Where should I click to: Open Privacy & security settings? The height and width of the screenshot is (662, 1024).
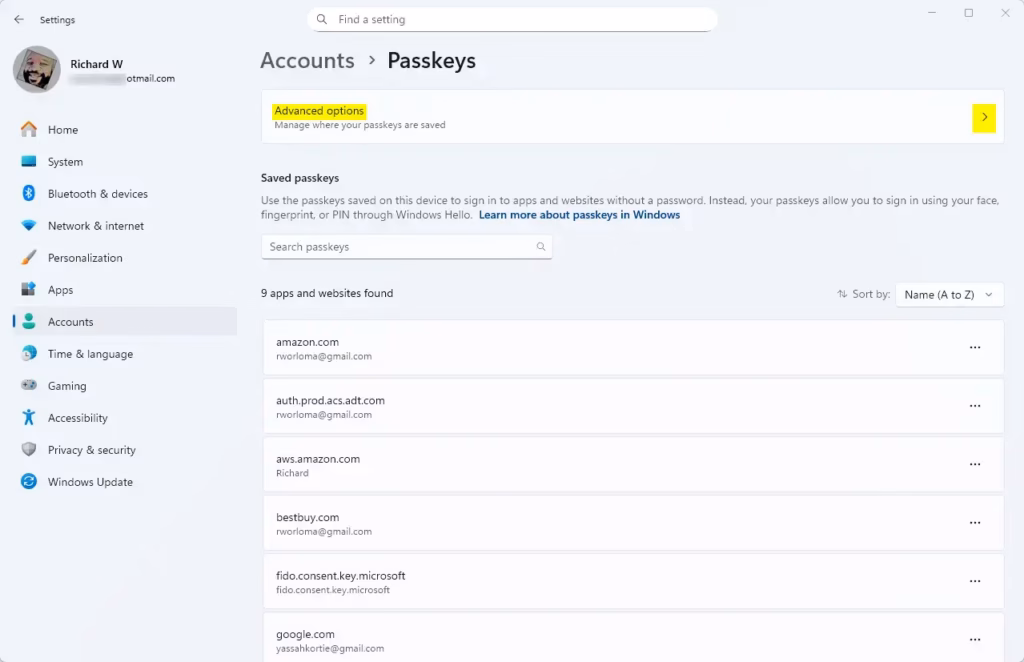coord(92,449)
